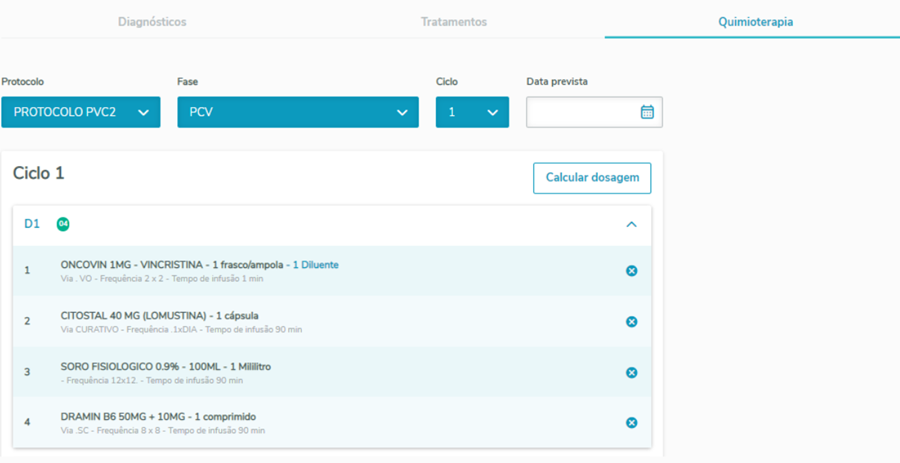Switch to the Diagnósticos tab

pyautogui.click(x=152, y=22)
